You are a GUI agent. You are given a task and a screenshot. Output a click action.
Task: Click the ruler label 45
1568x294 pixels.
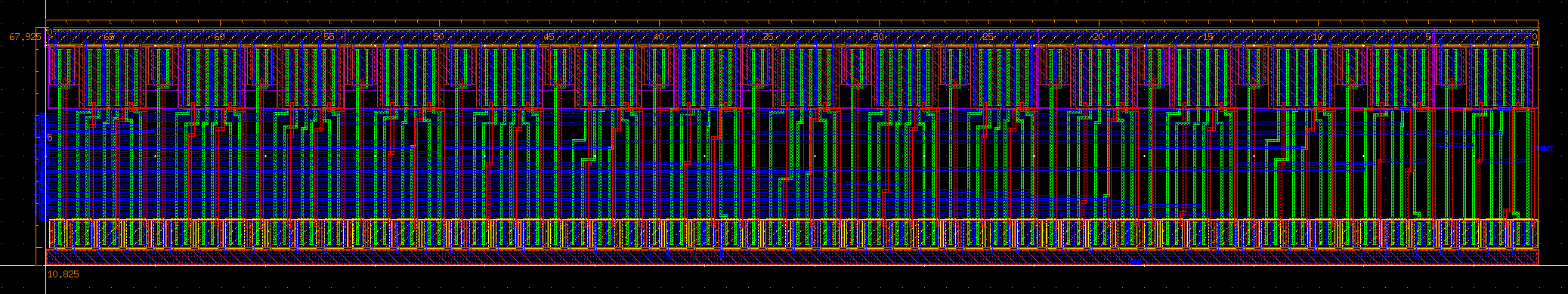click(x=549, y=37)
